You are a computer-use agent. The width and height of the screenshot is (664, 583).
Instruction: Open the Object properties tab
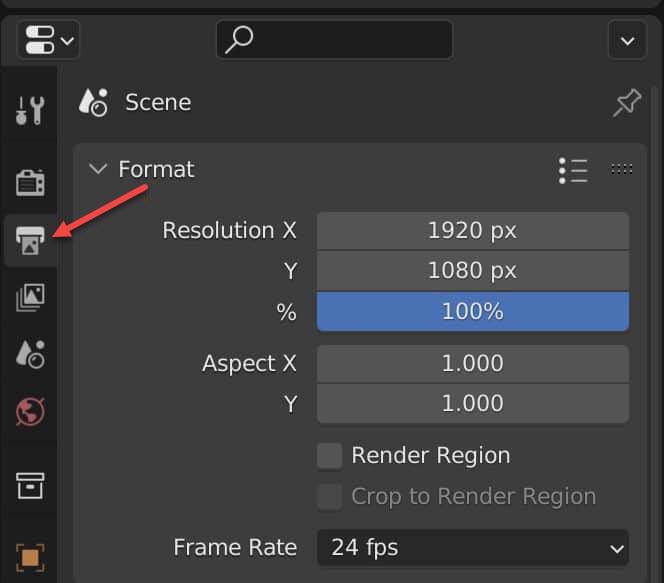coord(30,557)
